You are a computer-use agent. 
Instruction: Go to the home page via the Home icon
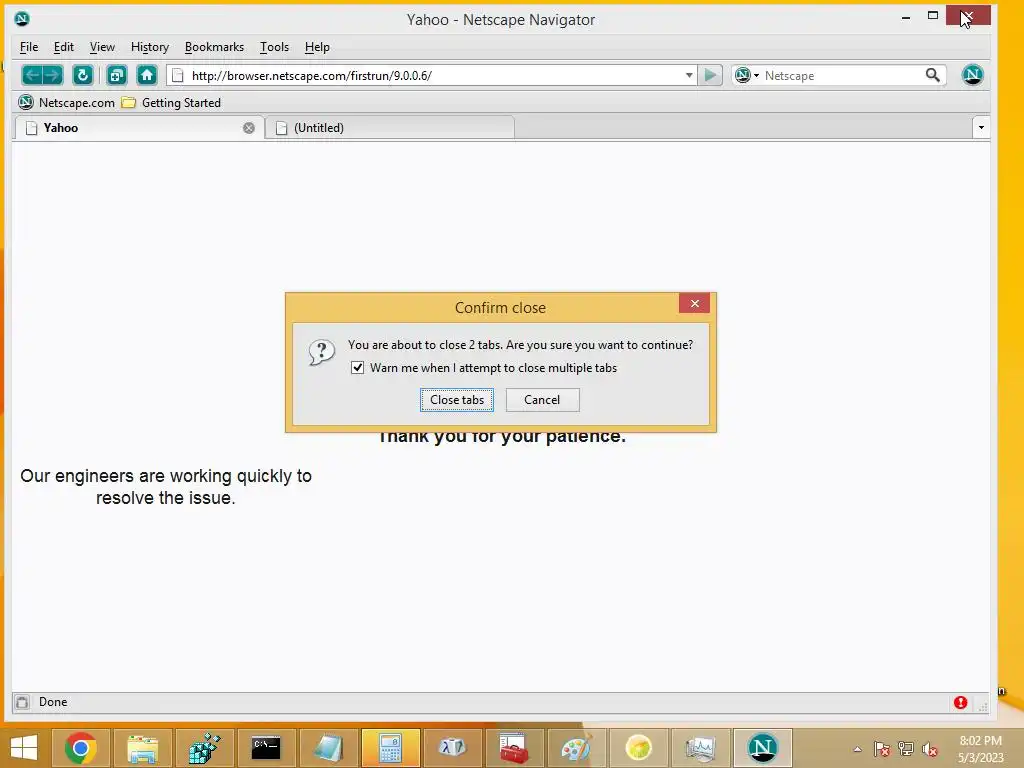tap(147, 75)
